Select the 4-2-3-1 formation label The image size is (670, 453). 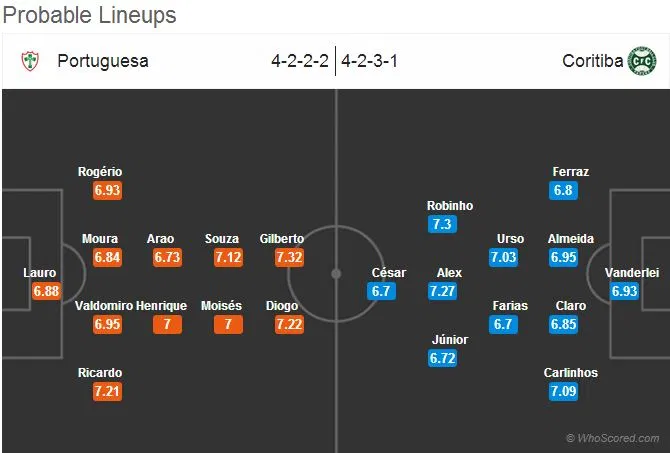point(369,61)
